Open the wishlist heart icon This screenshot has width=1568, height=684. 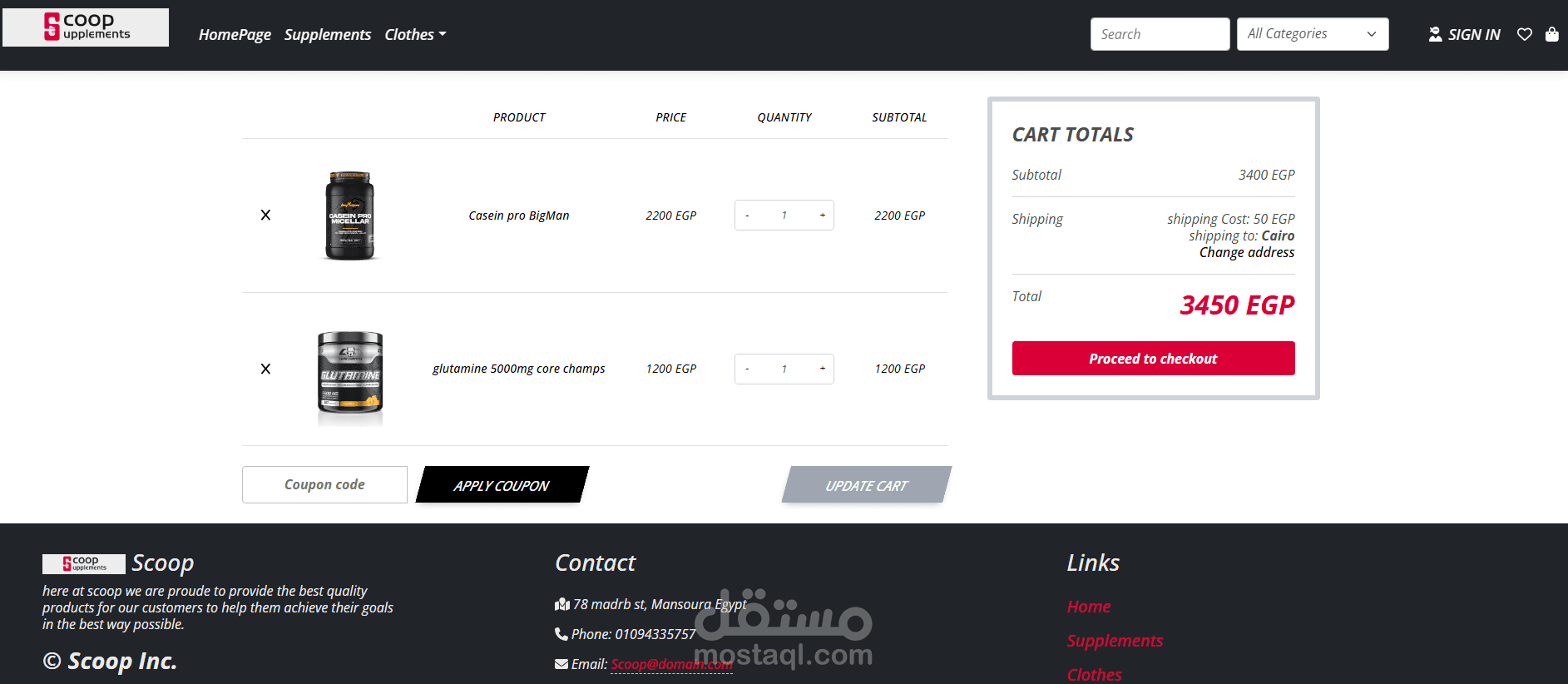(x=1524, y=34)
